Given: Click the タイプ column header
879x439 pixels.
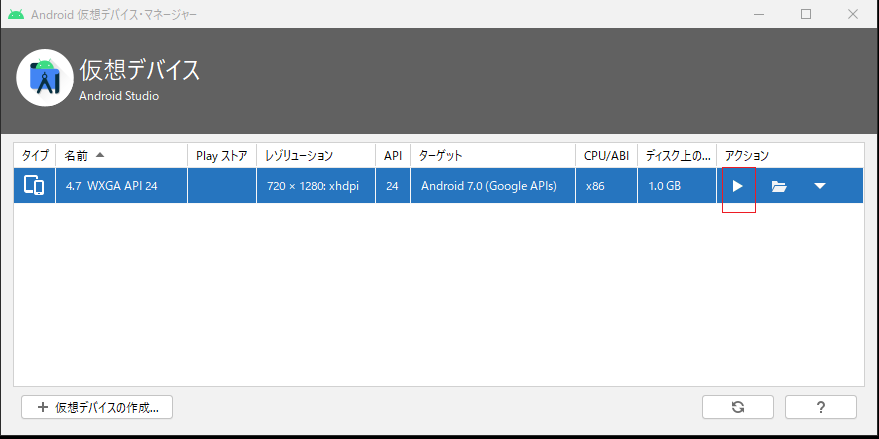Looking at the screenshot, I should [x=35, y=155].
